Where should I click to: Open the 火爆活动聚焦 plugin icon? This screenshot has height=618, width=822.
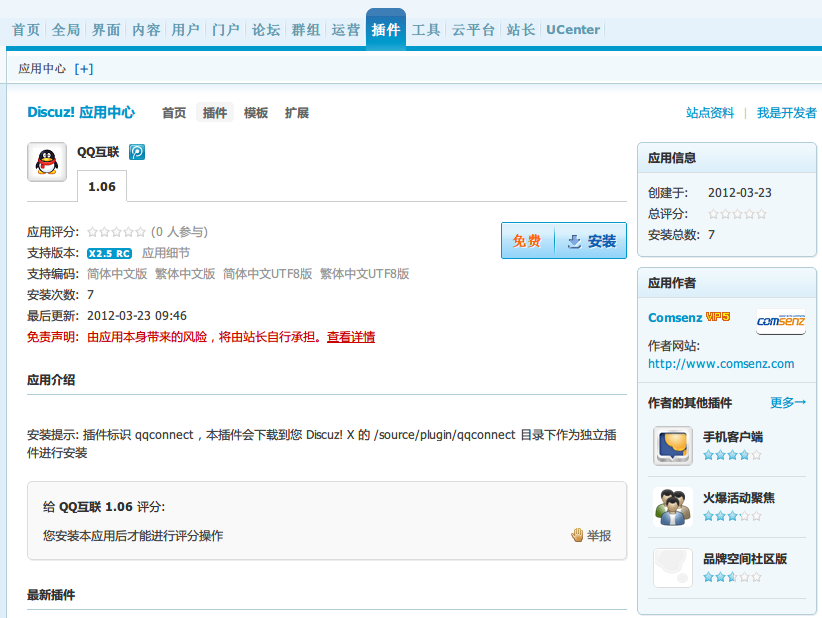(x=673, y=507)
